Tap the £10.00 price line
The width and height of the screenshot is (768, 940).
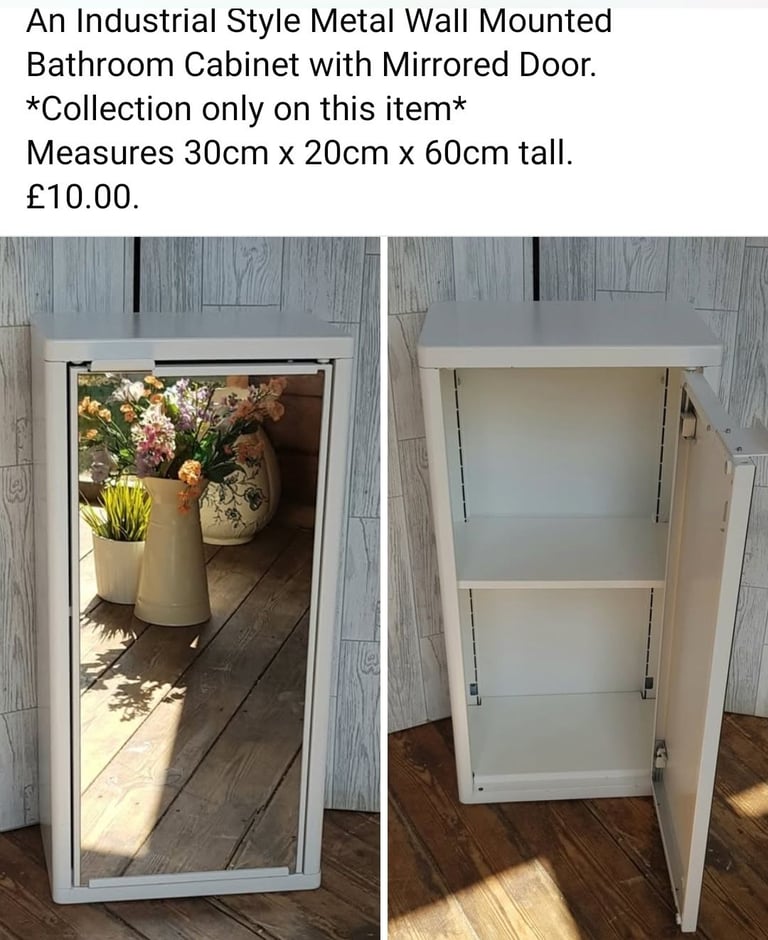click(x=82, y=197)
